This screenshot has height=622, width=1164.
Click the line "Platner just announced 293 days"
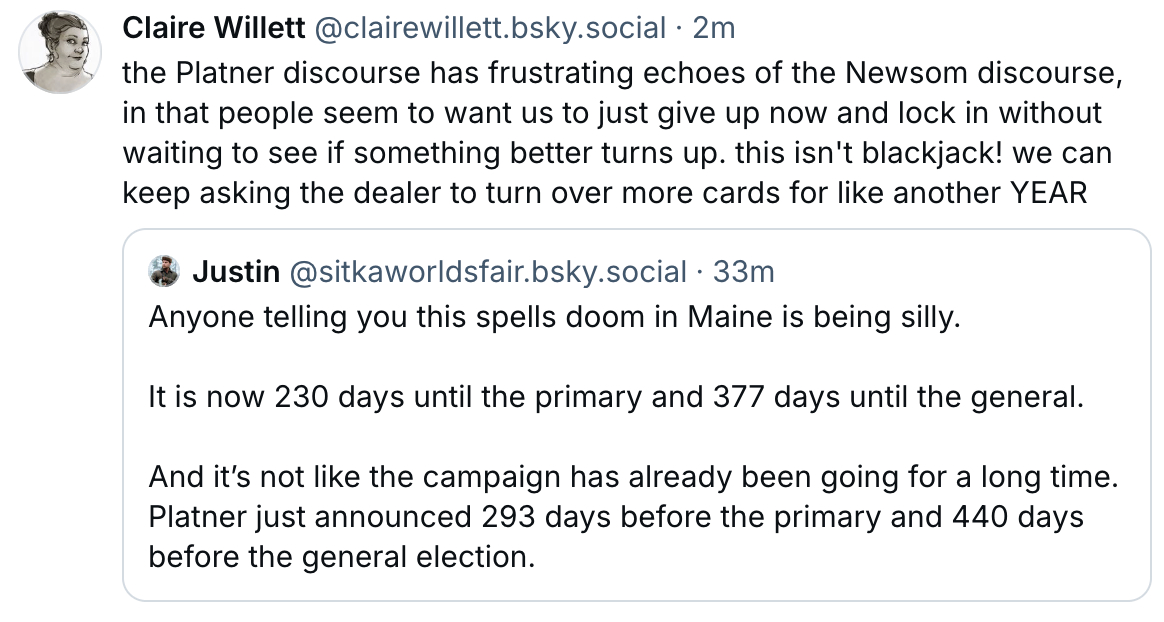[616, 517]
